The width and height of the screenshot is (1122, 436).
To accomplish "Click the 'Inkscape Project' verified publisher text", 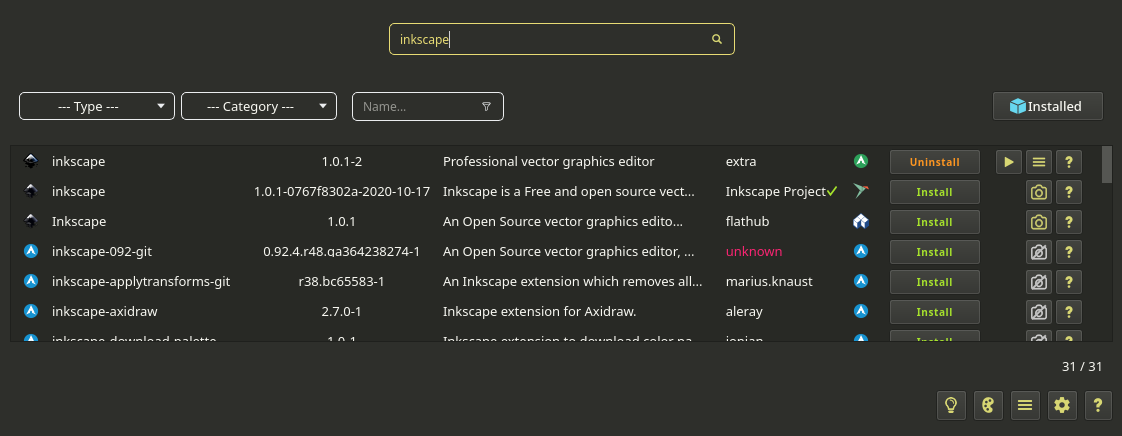I will click(x=776, y=192).
